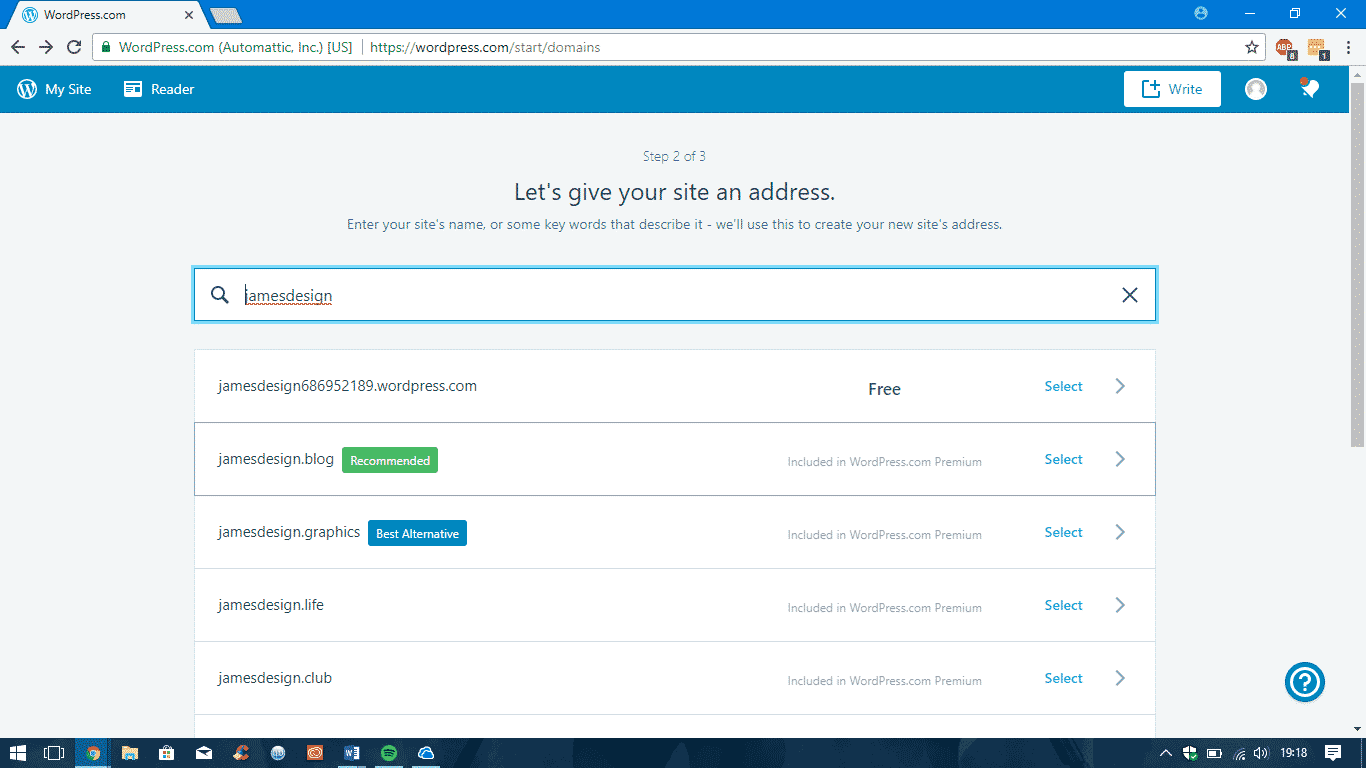
Task: Click the Free price label
Action: point(884,389)
